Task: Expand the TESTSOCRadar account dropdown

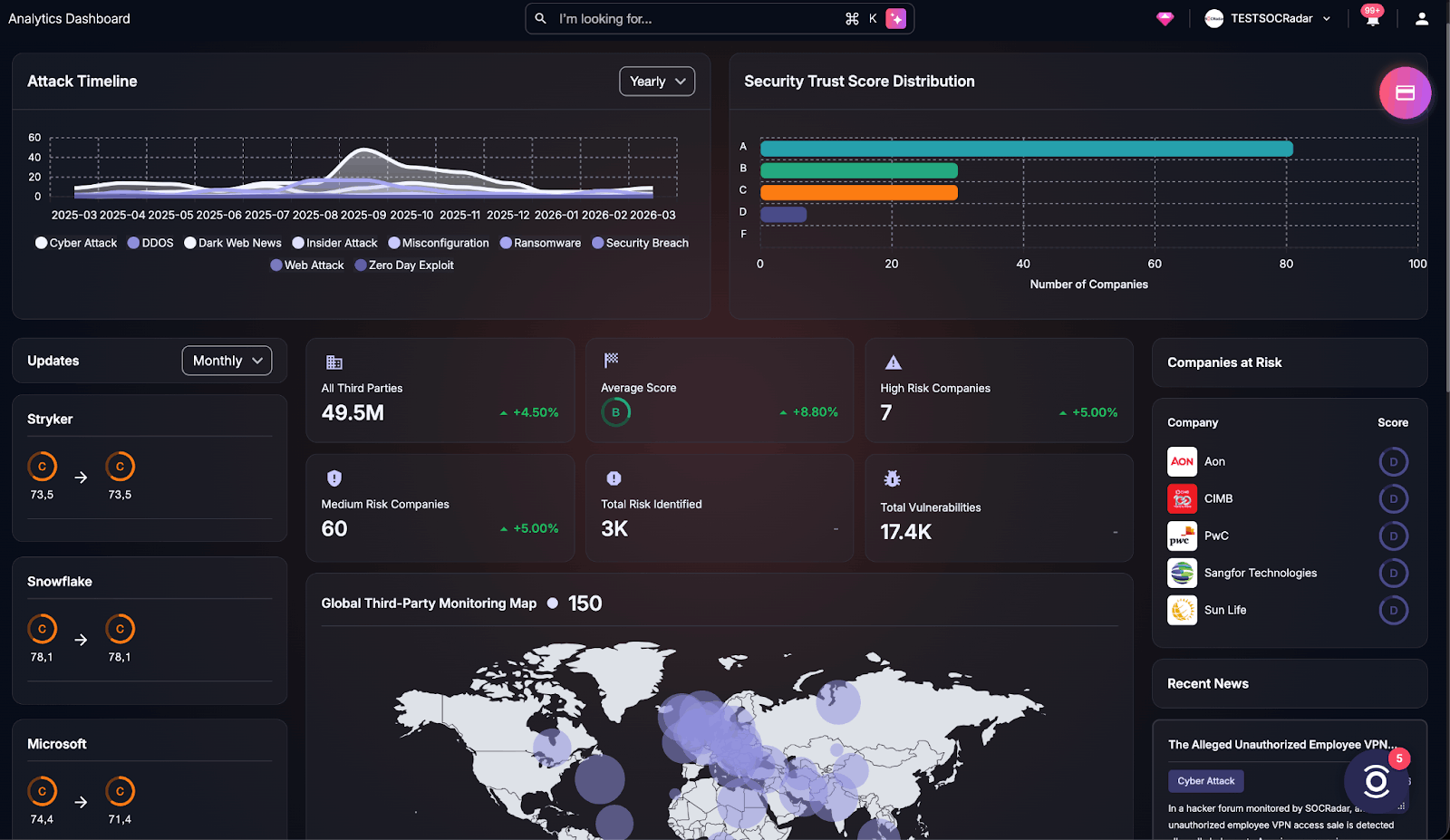Action: [x=1266, y=18]
